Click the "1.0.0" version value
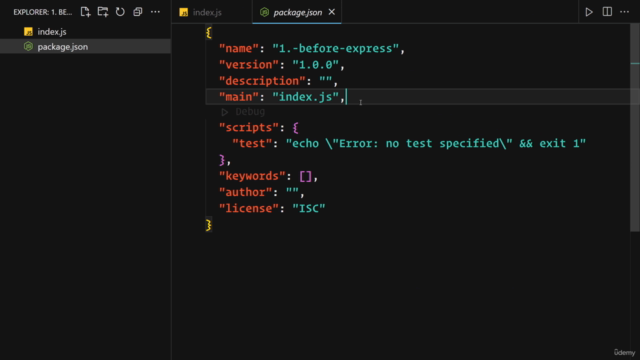This screenshot has width=640, height=360. [316, 64]
